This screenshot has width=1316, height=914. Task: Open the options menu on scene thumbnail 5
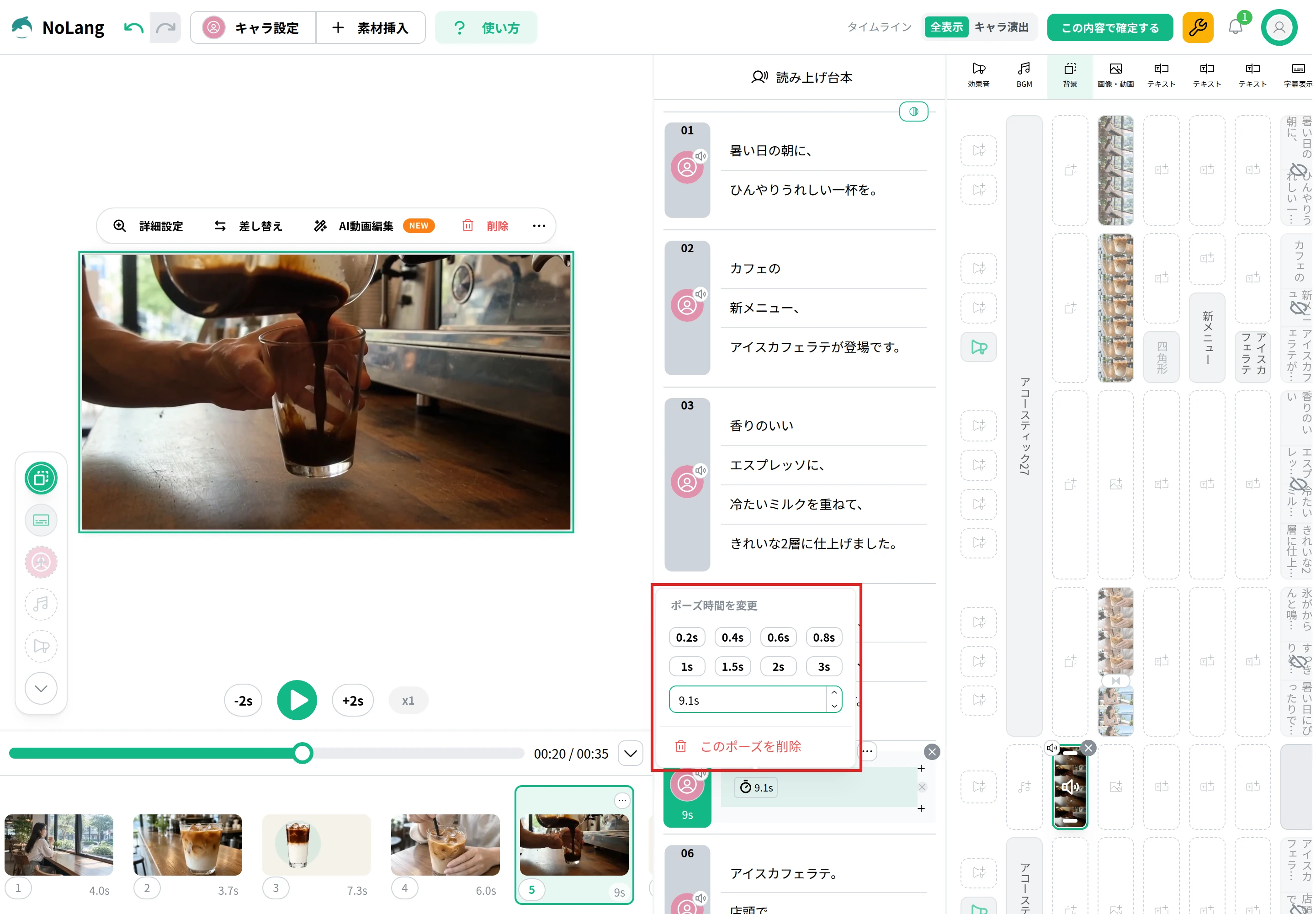tap(622, 800)
